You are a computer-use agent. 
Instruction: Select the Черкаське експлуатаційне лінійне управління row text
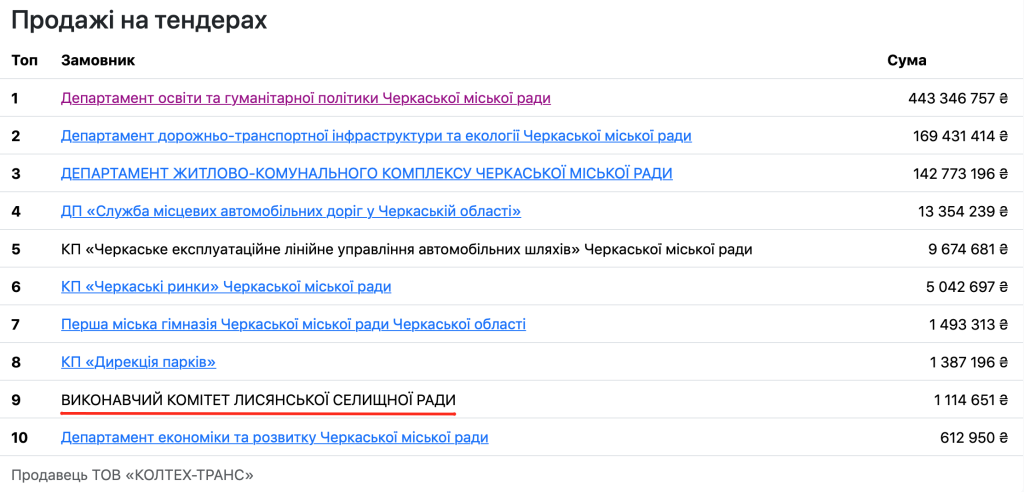pyautogui.click(x=406, y=250)
